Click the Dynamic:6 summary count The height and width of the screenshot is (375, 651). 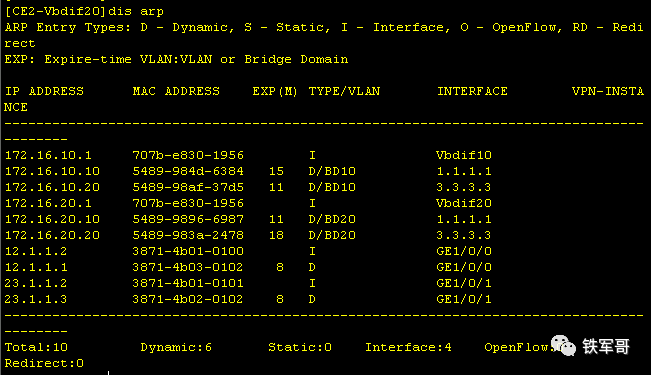click(176, 347)
